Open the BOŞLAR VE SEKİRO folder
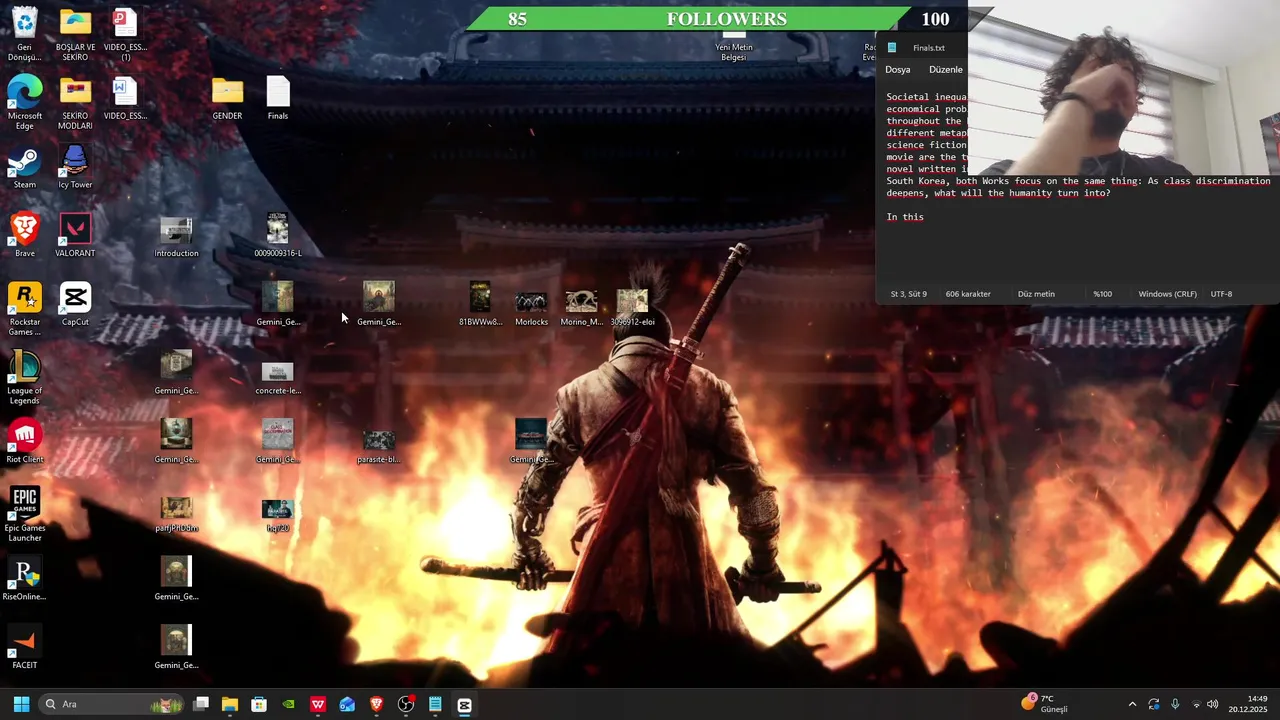This screenshot has height=720, width=1280. 75,34
